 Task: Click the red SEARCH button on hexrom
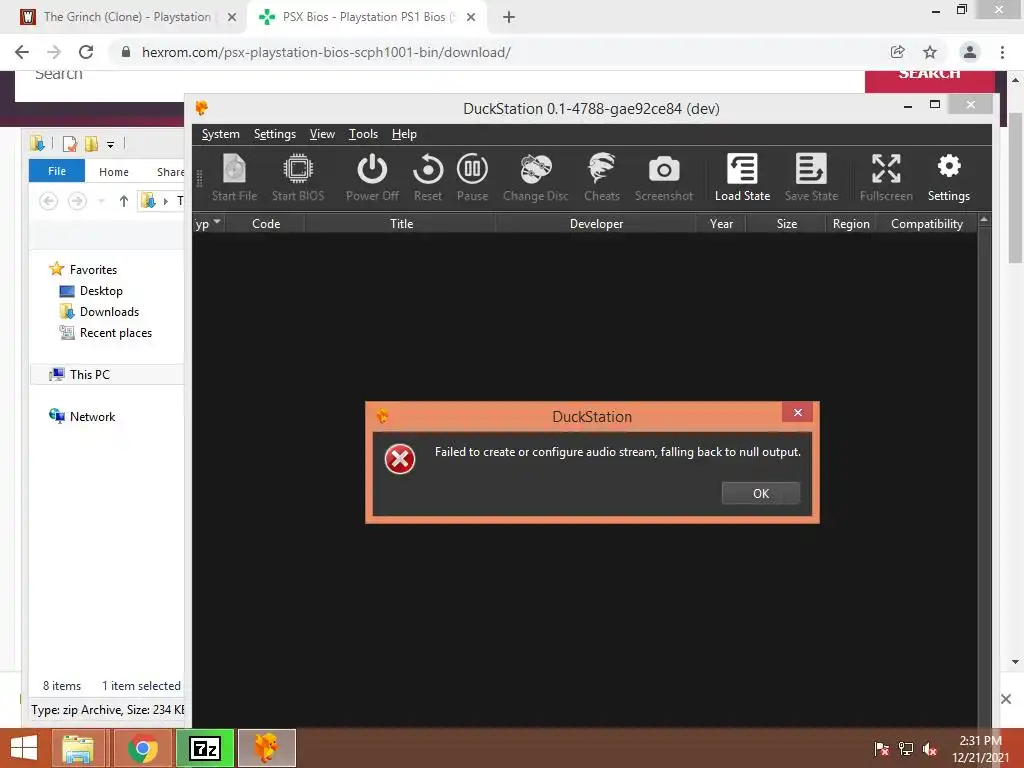pyautogui.click(x=929, y=80)
